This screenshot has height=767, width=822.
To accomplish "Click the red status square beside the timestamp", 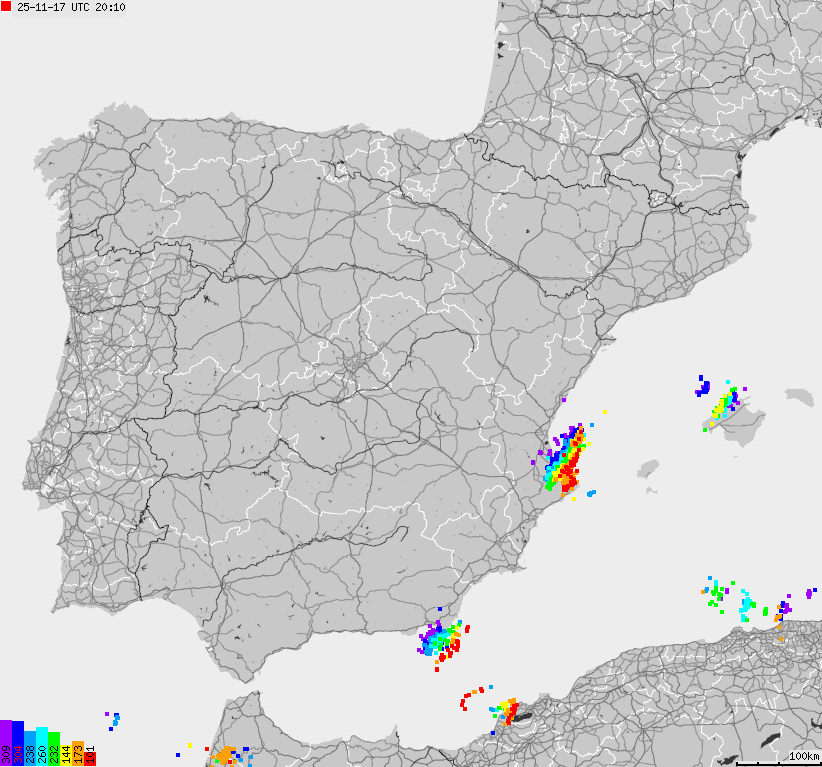I will click(6, 9).
